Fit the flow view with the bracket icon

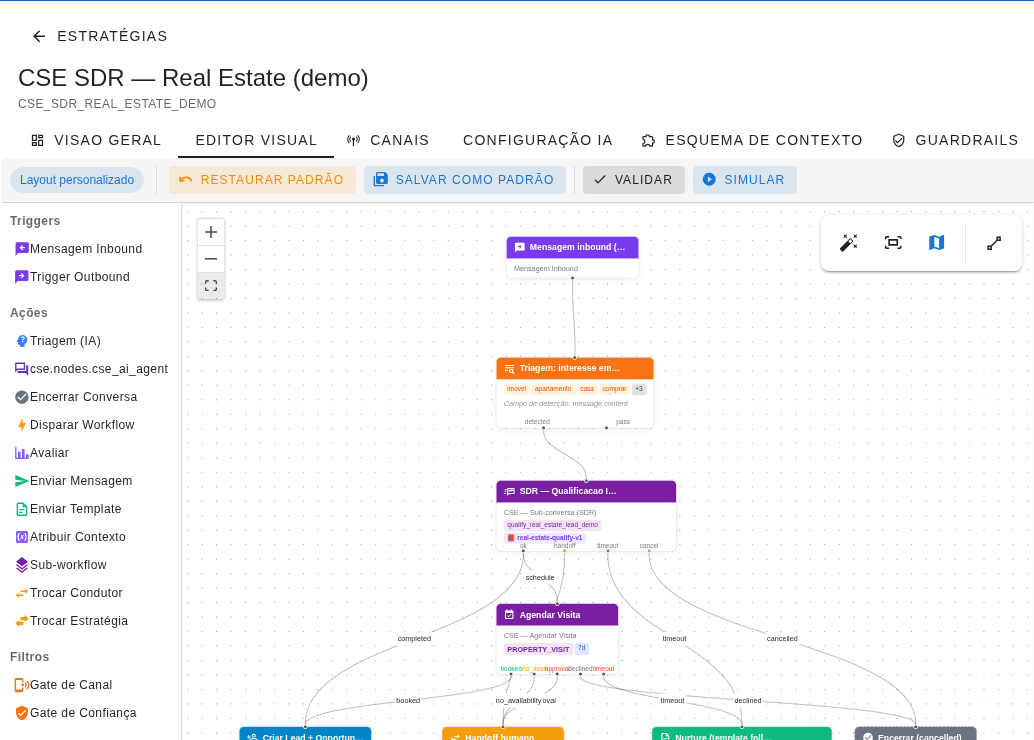click(x=211, y=286)
